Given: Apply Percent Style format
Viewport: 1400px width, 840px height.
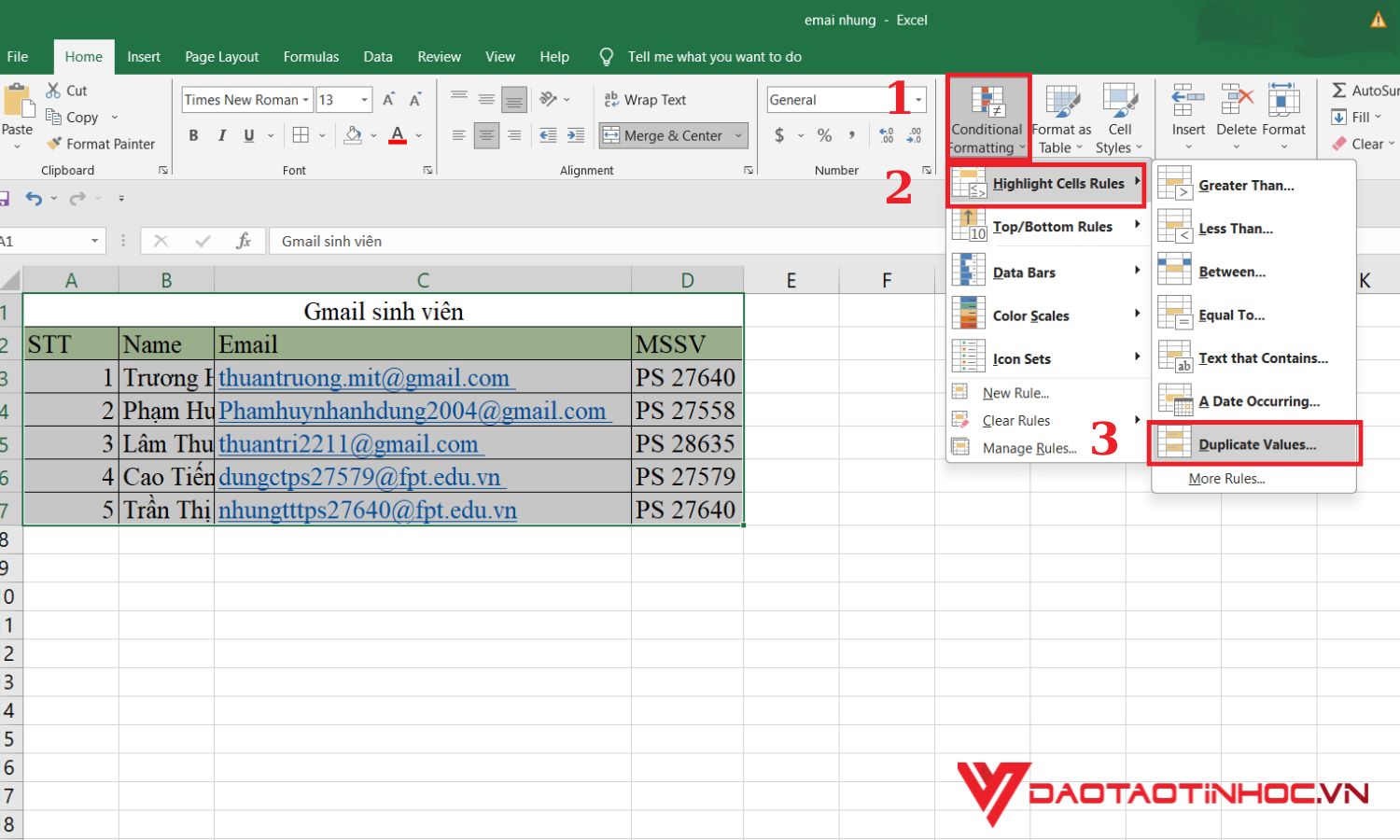Looking at the screenshot, I should (x=824, y=135).
